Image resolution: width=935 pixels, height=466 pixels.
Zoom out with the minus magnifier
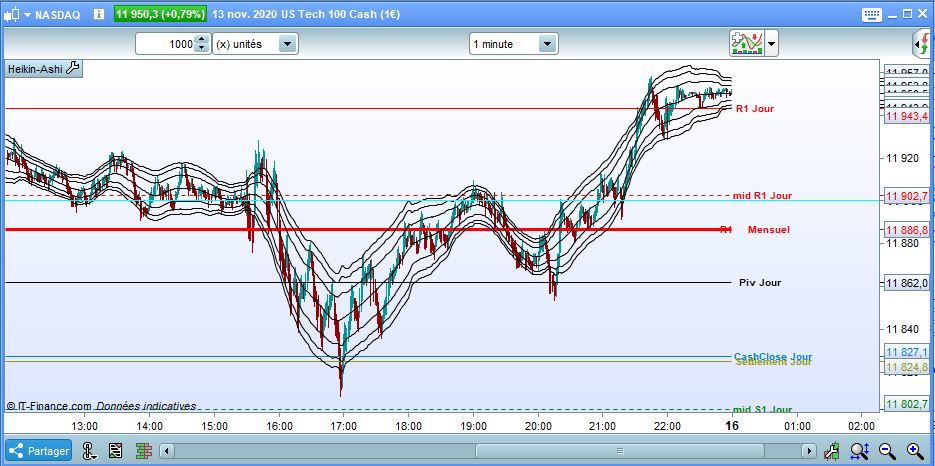click(887, 451)
